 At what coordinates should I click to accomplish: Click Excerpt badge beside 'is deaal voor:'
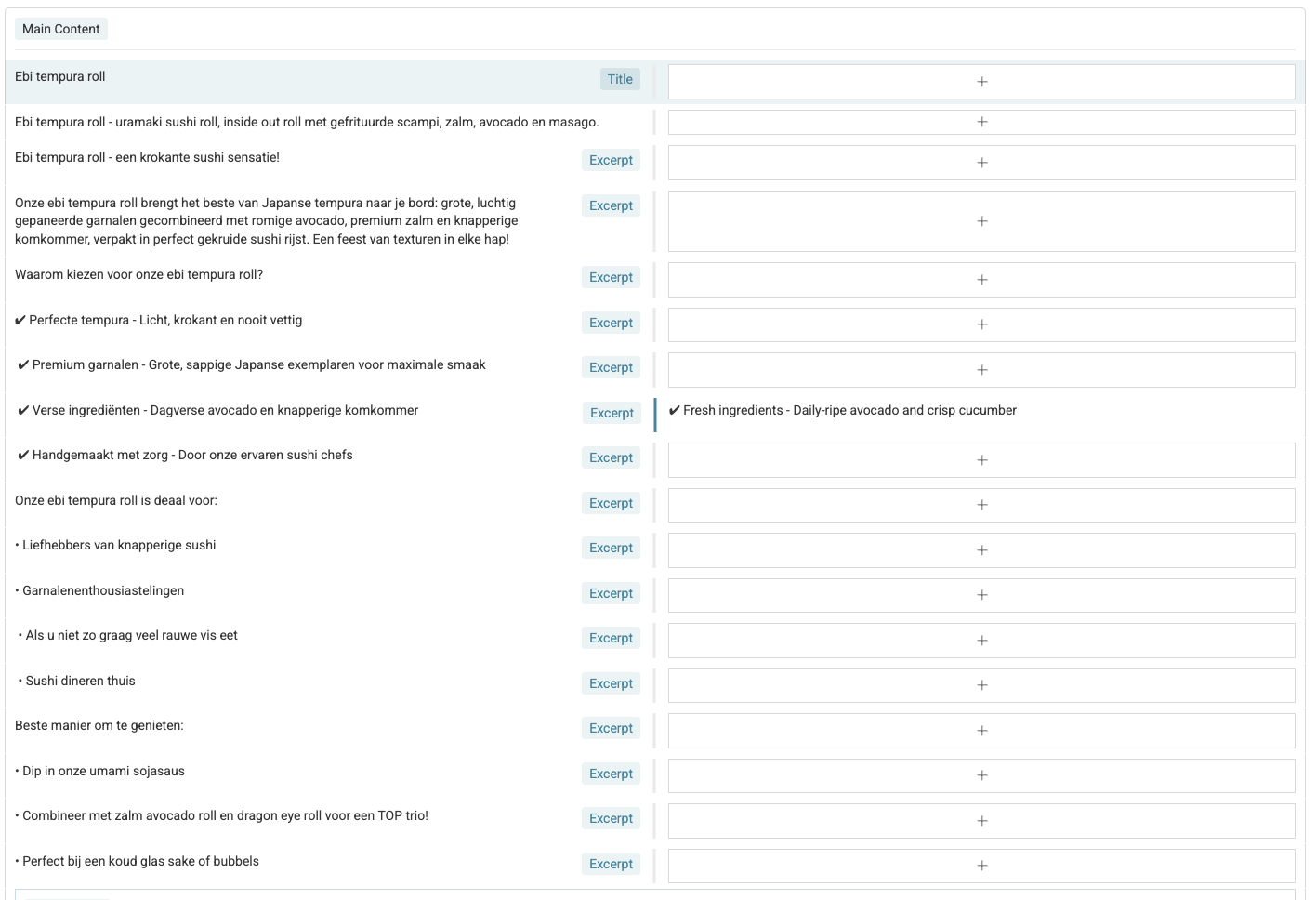pyautogui.click(x=611, y=503)
